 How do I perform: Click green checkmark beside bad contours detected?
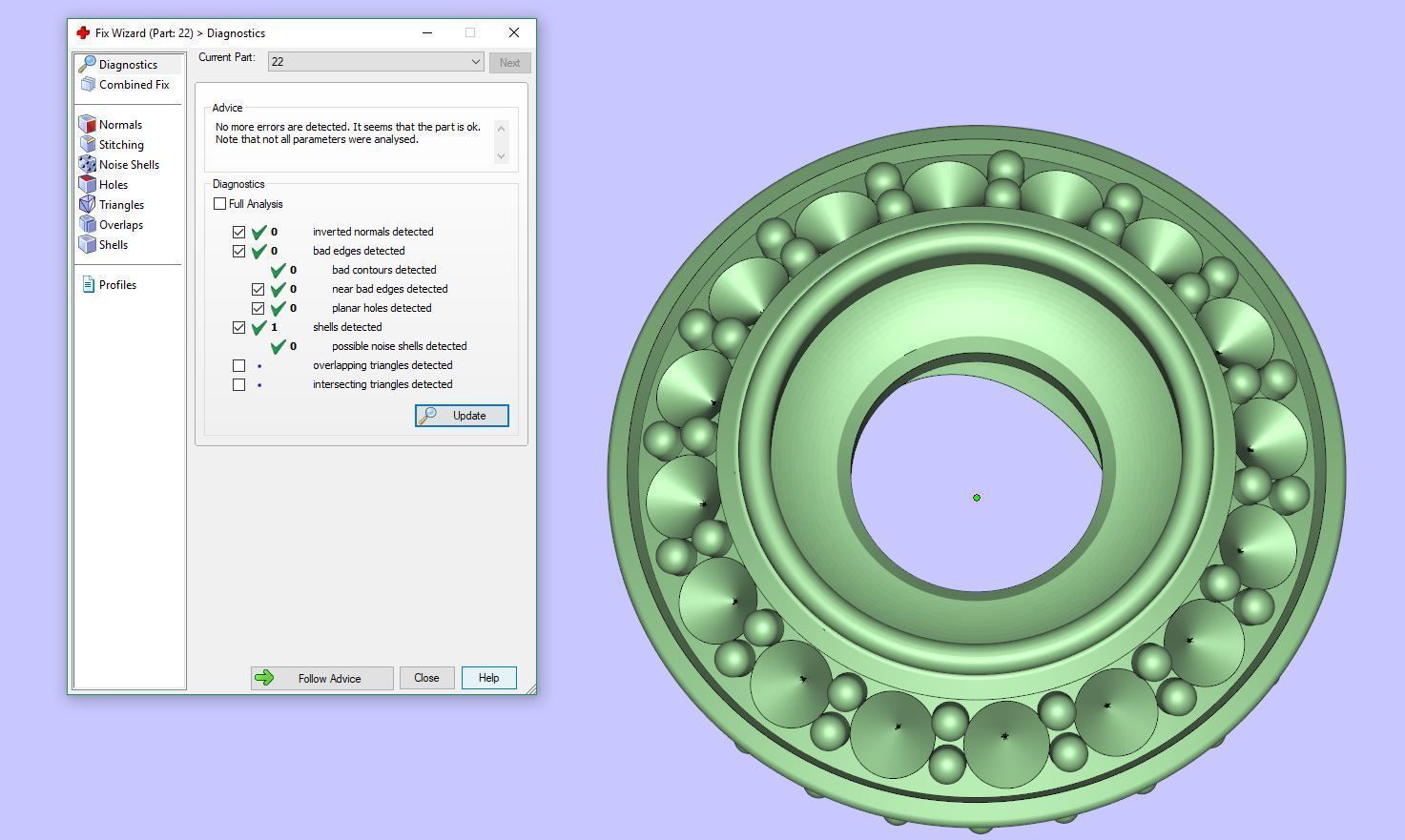point(278,270)
